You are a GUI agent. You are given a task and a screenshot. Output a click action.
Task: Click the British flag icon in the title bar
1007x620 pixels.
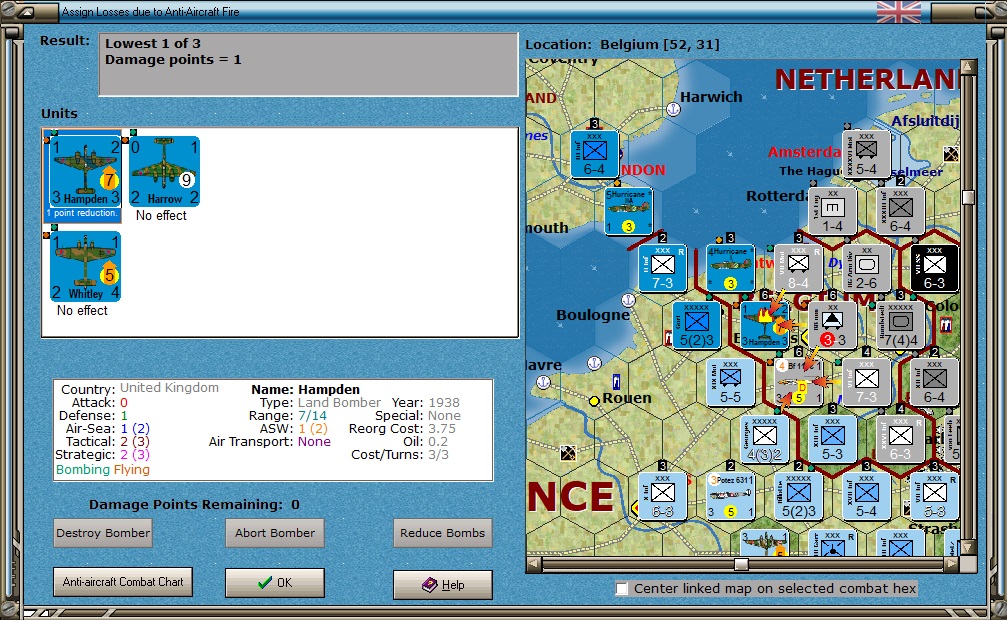coord(897,13)
